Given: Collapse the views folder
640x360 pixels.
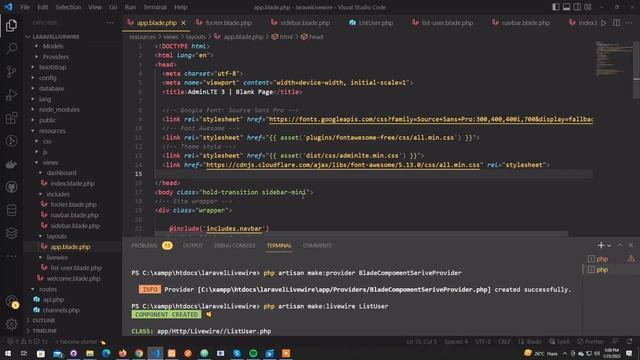Looking at the screenshot, I should (50, 162).
